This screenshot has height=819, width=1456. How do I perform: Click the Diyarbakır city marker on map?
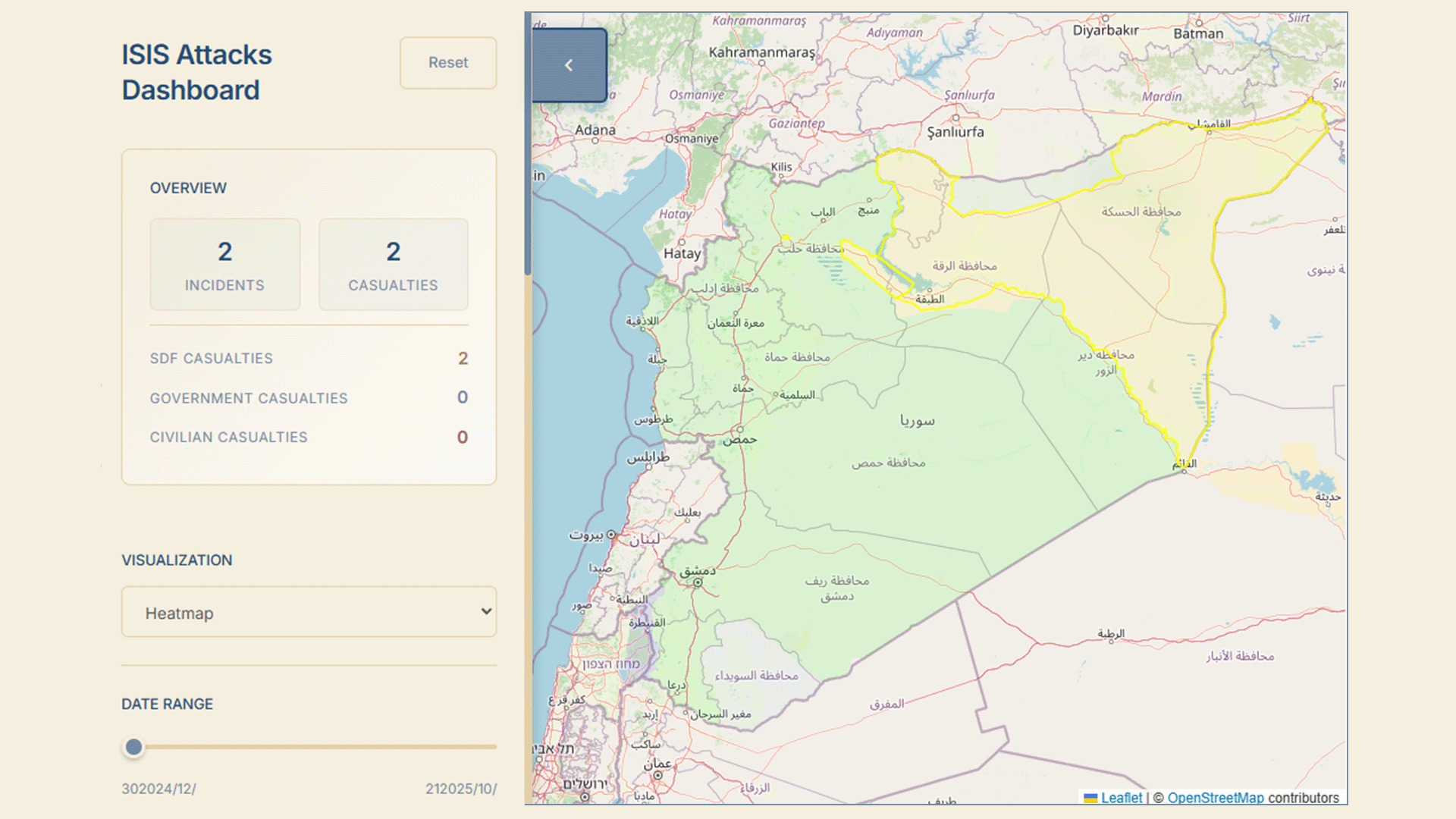coord(1105,18)
